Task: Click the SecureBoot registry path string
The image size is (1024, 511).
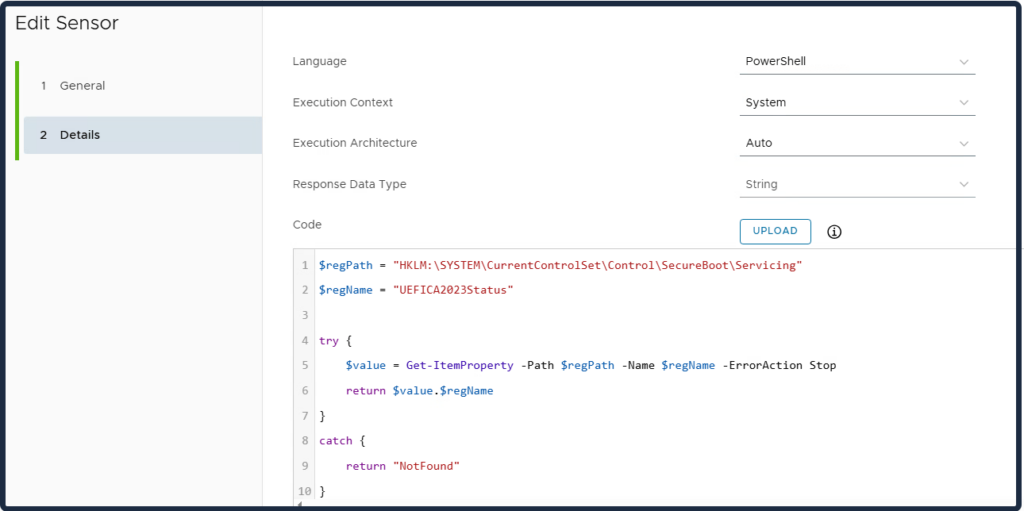Action: [597, 265]
